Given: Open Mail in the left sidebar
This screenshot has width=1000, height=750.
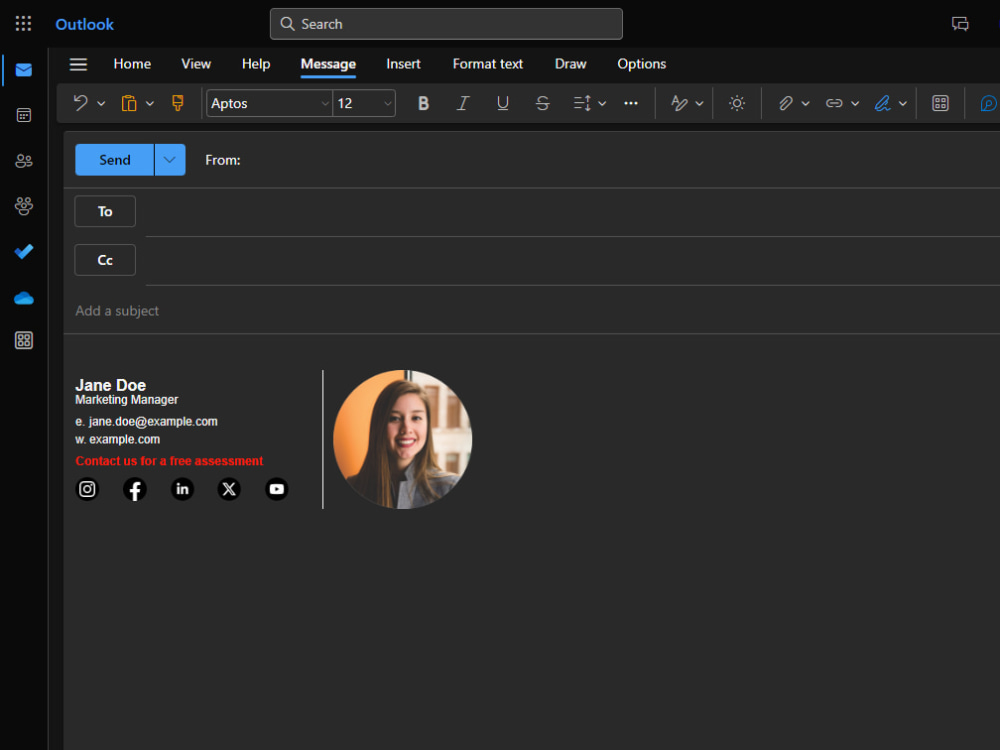Looking at the screenshot, I should click(24, 70).
